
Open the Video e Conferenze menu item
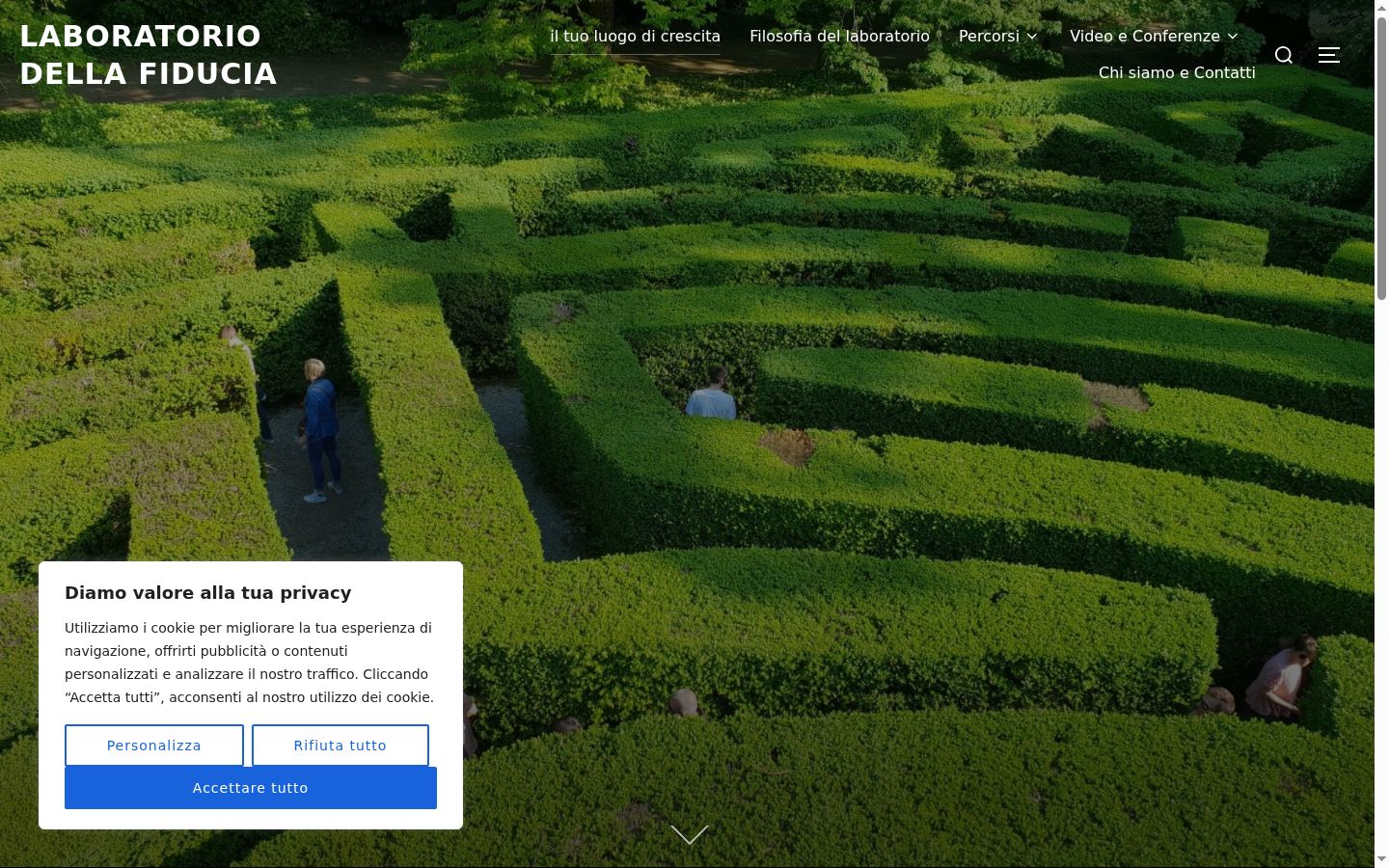pos(1145,37)
